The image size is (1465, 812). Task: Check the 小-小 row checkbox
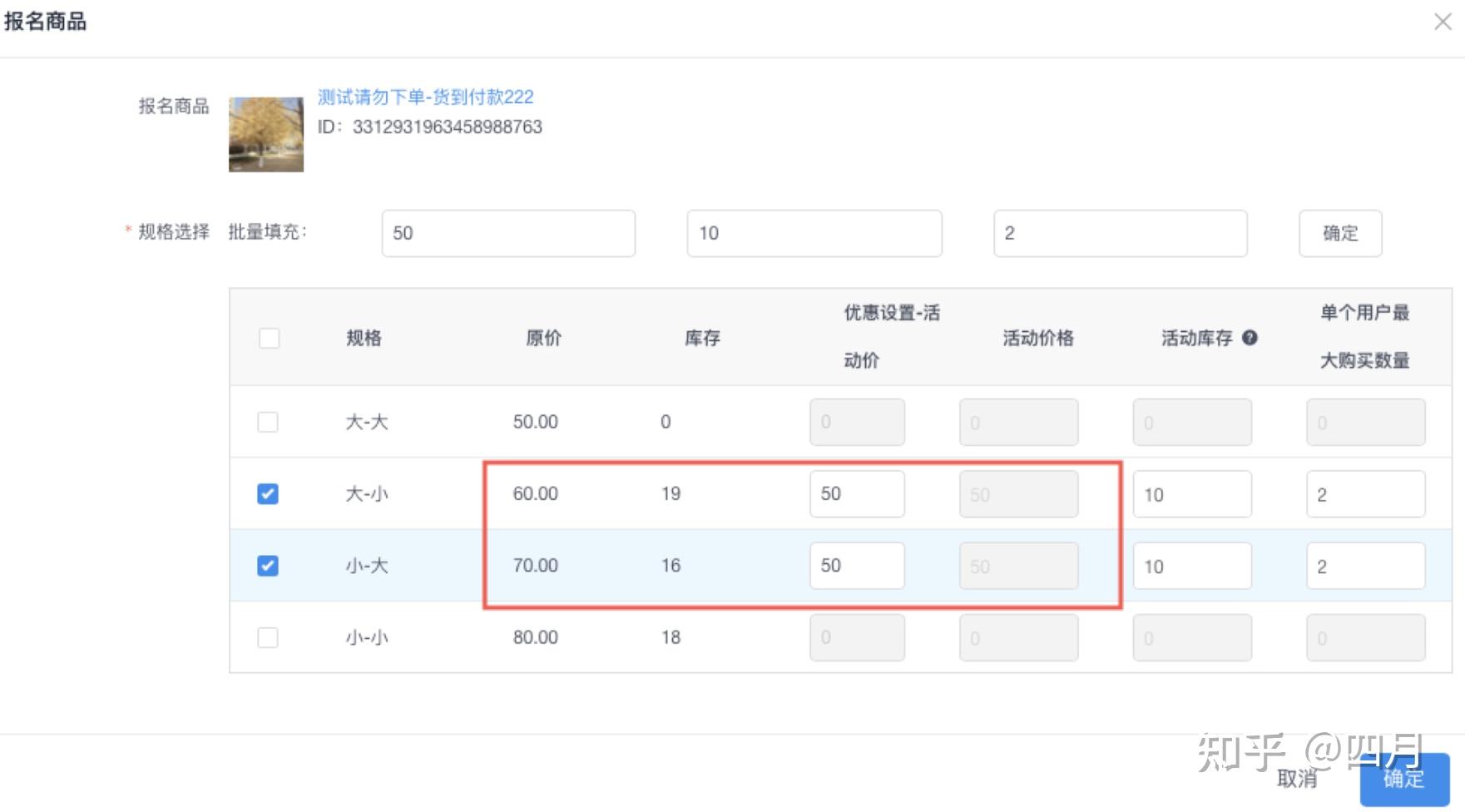(268, 638)
